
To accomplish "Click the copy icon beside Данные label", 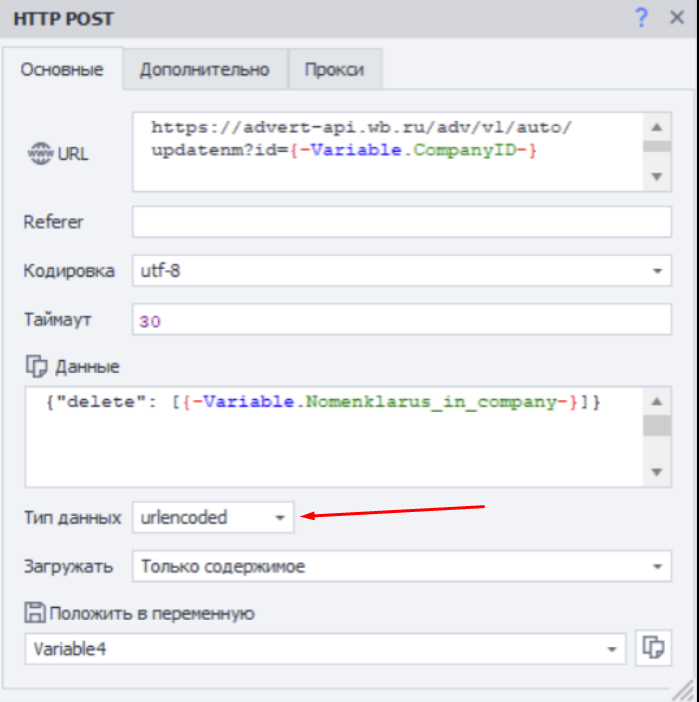I will 35,366.
